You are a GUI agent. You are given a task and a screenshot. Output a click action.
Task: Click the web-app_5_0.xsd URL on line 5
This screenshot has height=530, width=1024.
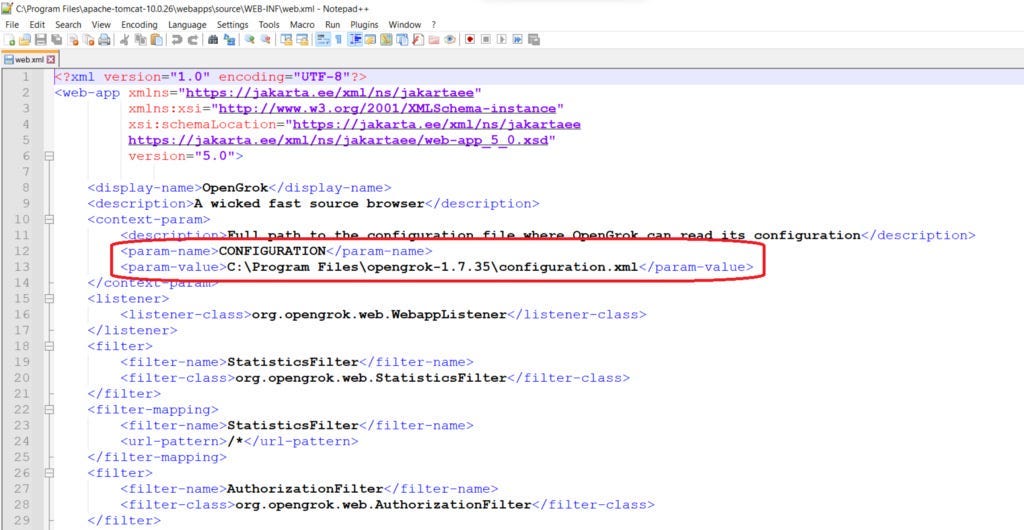[x=338, y=140]
